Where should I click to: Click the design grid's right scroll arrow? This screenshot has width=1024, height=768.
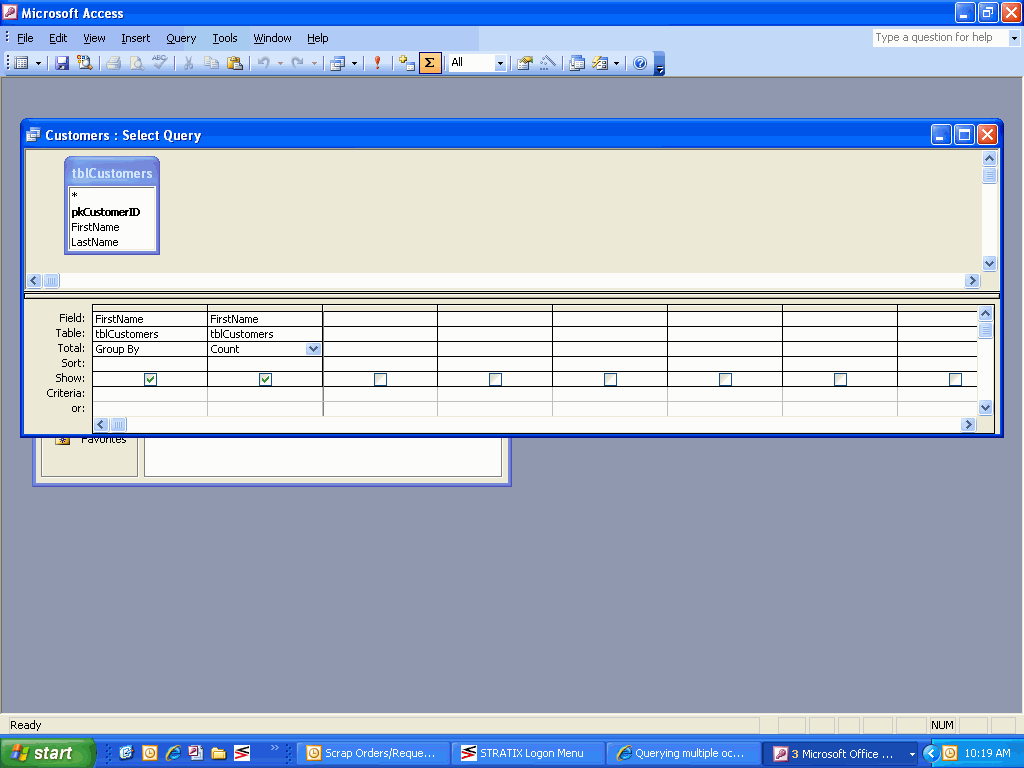pyautogui.click(x=968, y=424)
